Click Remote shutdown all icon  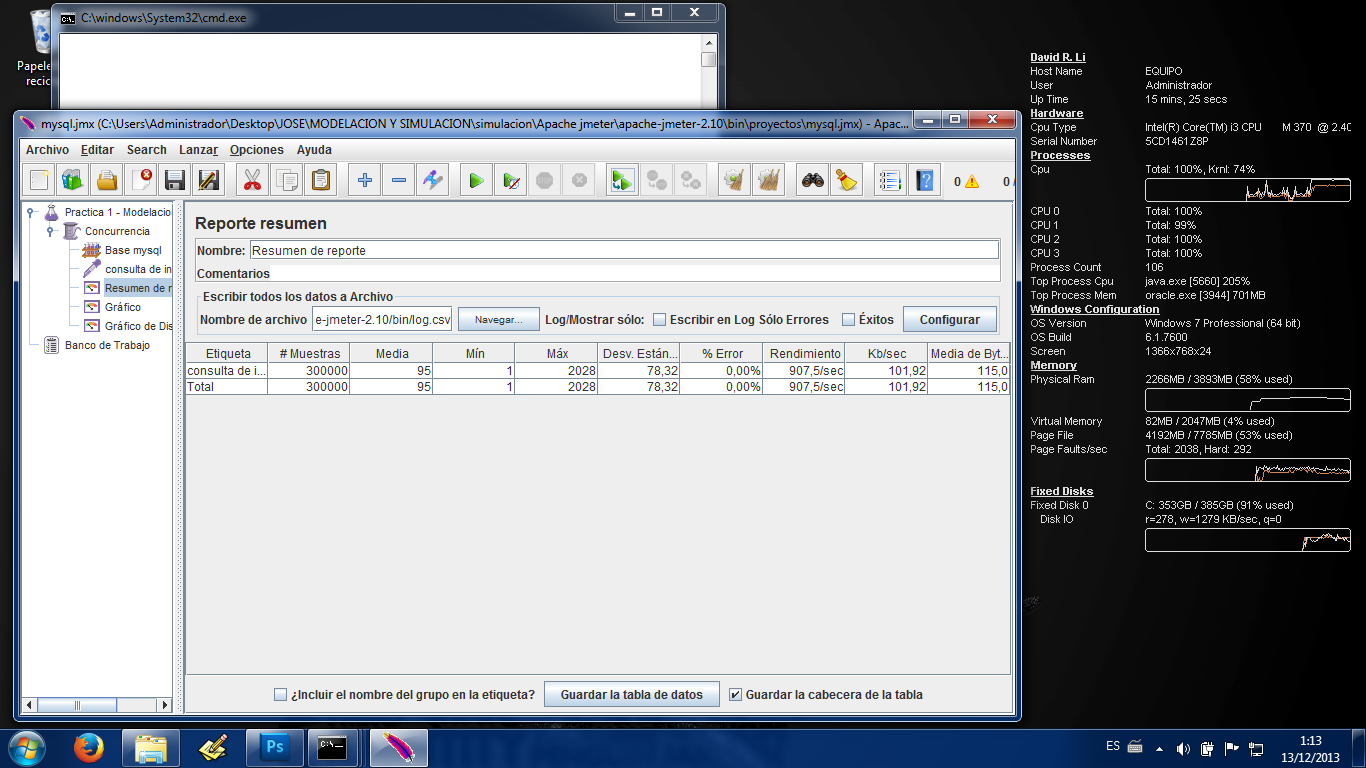690,181
